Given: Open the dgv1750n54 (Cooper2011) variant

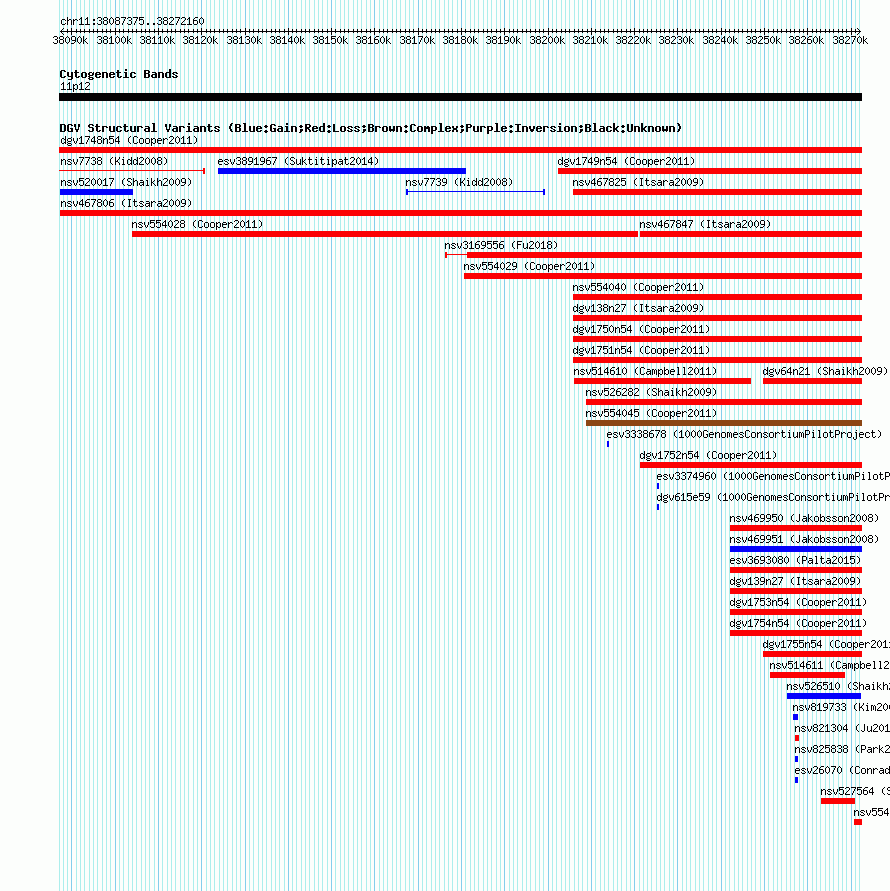Looking at the screenshot, I should [641, 330].
